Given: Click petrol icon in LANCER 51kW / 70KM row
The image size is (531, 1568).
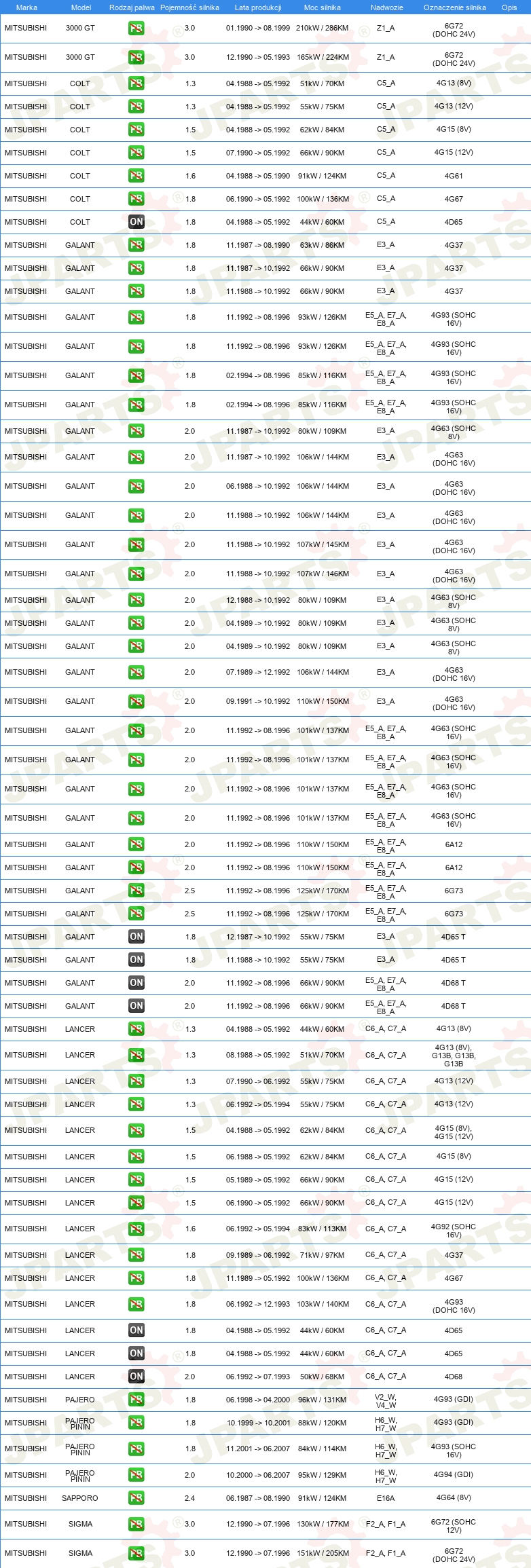Looking at the screenshot, I should [136, 1056].
